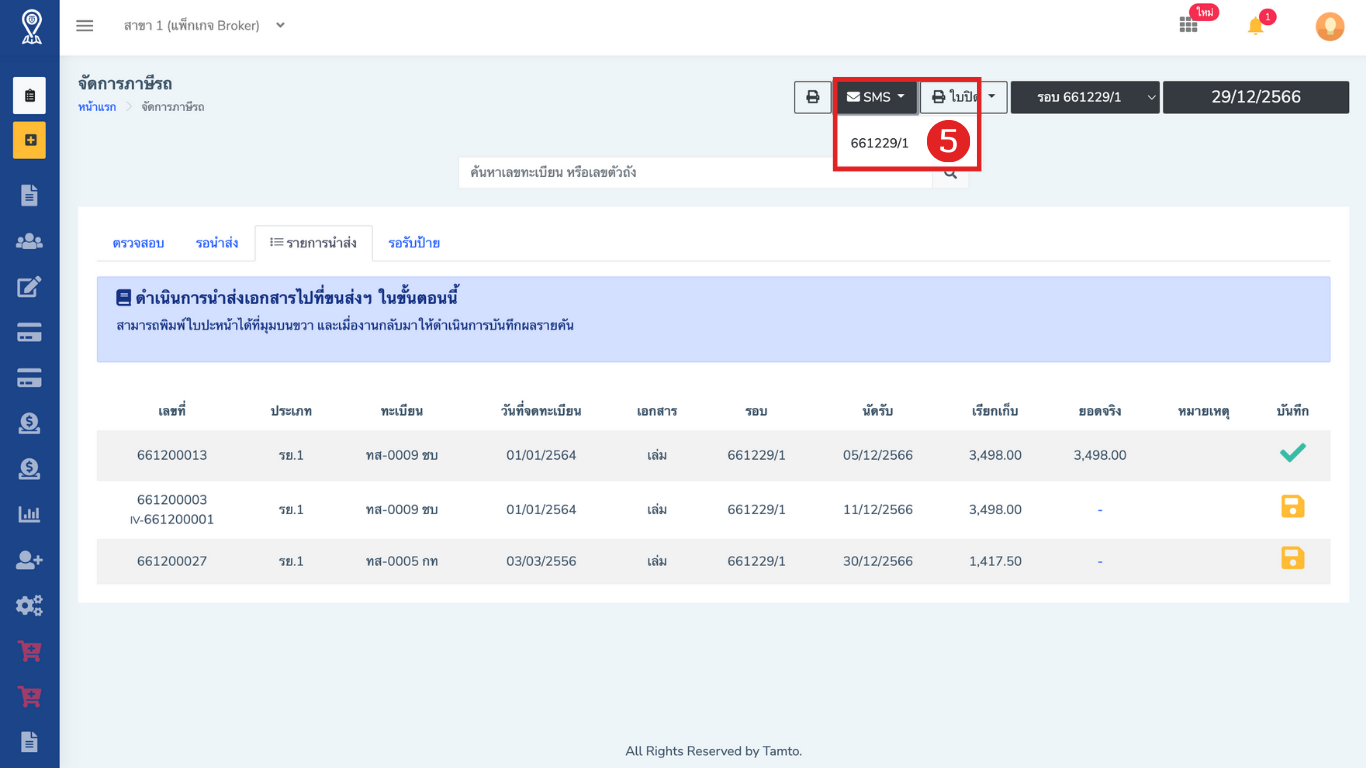Select the รายการนำส่ง tab
1366x768 pixels.
[314, 243]
